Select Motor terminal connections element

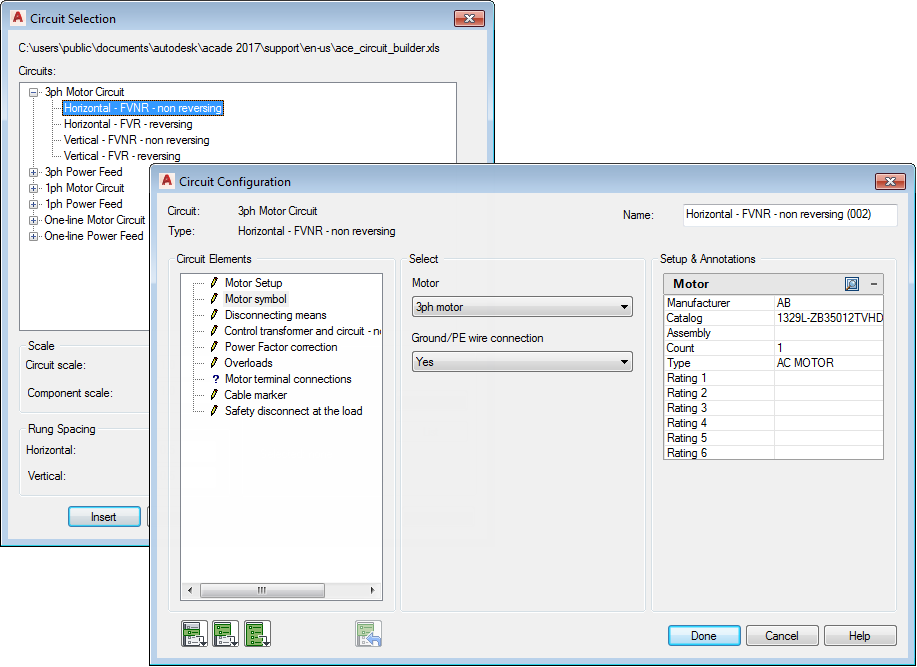pyautogui.click(x=288, y=379)
